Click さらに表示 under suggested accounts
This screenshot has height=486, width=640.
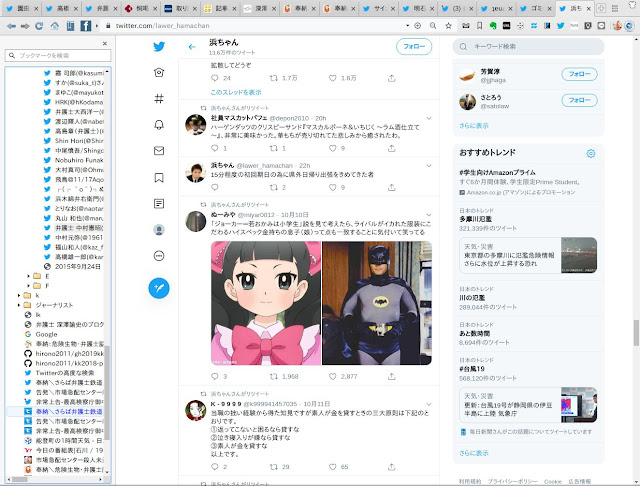point(473,126)
